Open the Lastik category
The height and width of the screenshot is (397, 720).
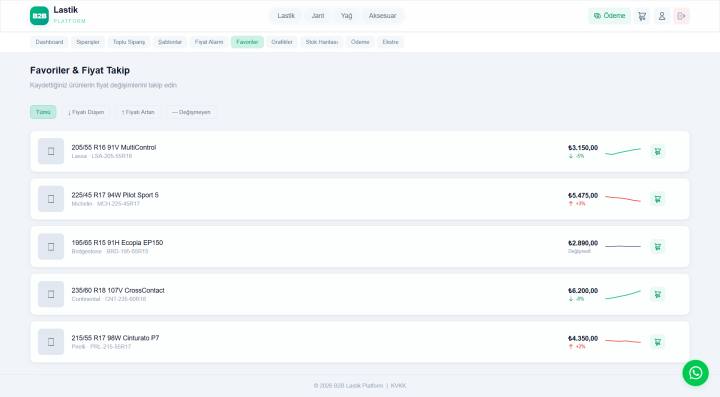point(286,16)
